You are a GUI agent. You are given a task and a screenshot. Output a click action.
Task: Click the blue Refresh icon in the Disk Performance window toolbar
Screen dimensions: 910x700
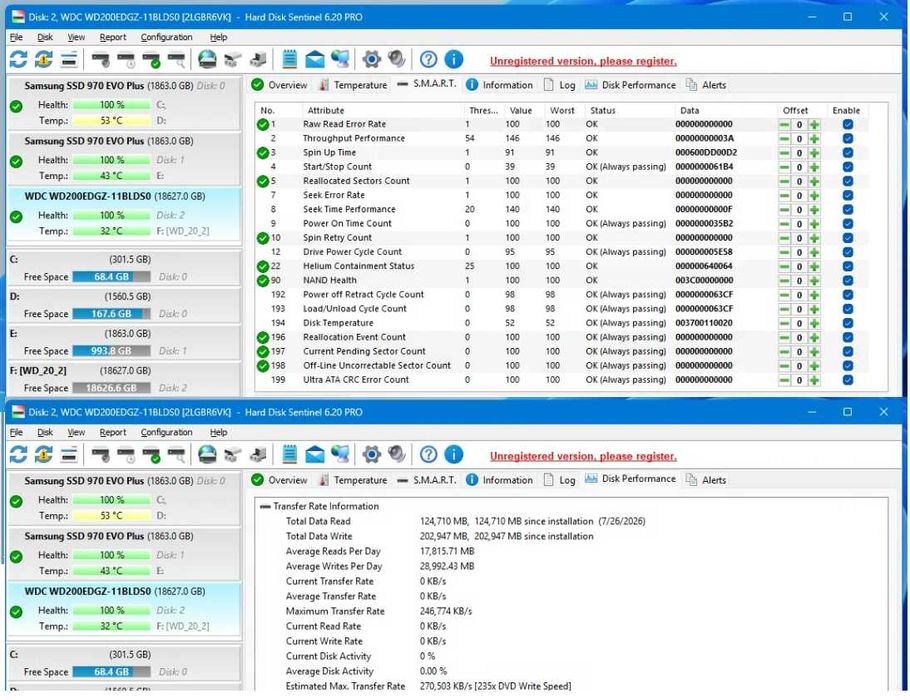click(x=18, y=454)
